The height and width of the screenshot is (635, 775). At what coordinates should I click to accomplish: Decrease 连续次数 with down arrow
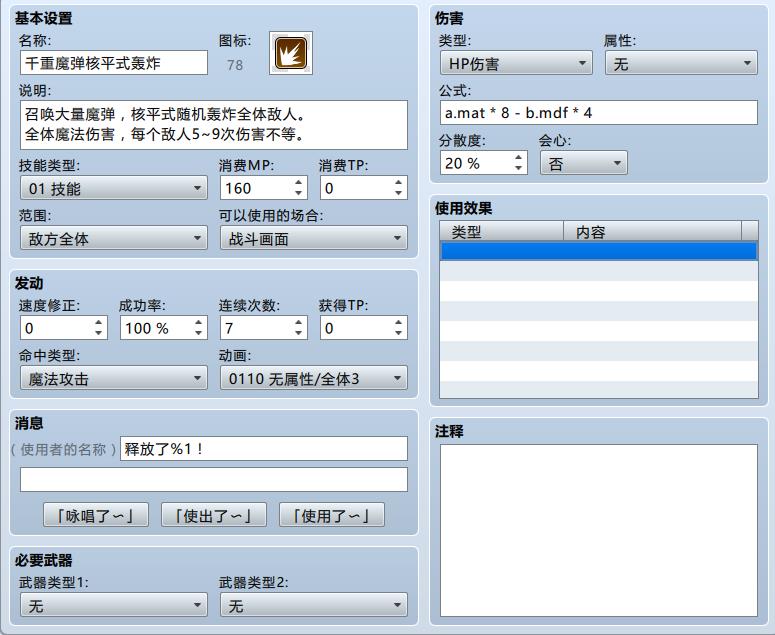pyautogui.click(x=298, y=333)
